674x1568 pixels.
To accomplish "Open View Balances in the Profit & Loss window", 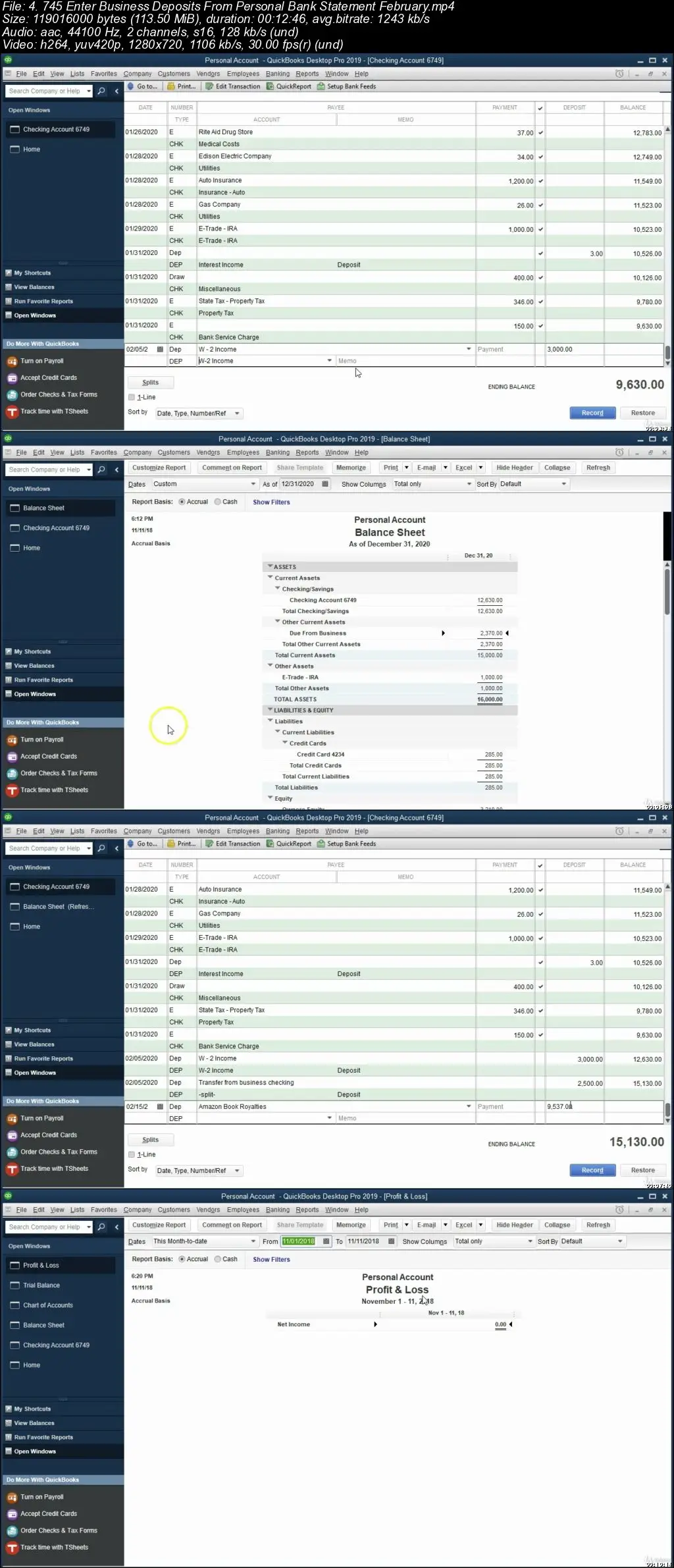I will click(x=34, y=1423).
